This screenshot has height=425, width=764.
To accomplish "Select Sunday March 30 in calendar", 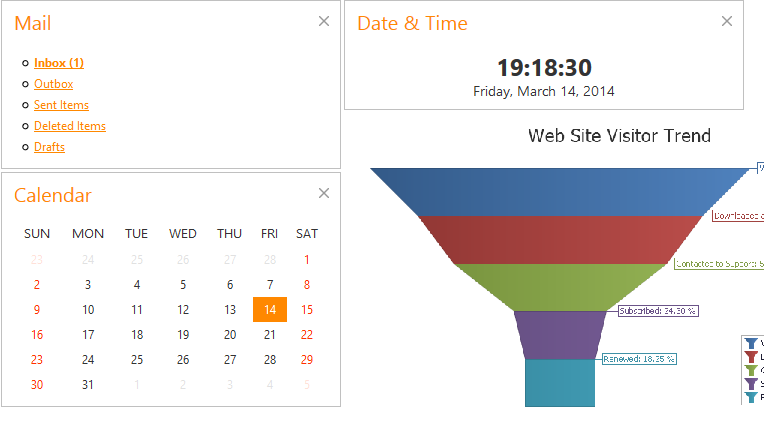I will [37, 385].
